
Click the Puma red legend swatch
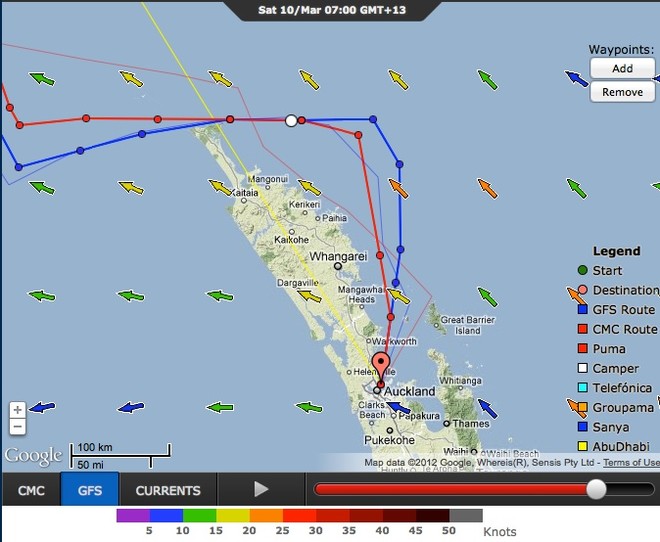(x=583, y=348)
